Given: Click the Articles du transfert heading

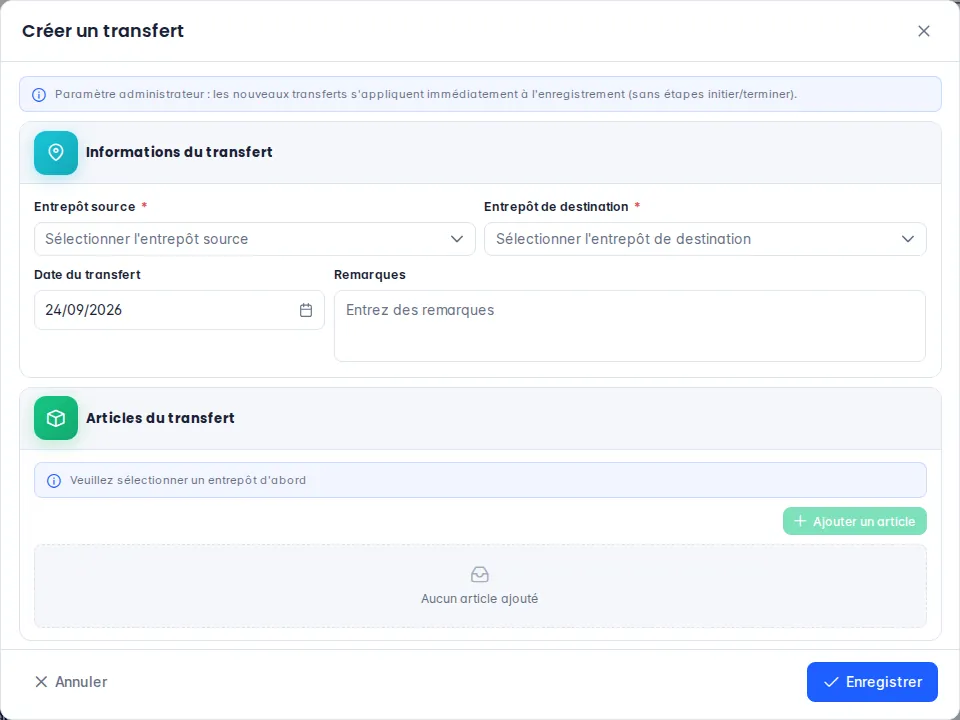Looking at the screenshot, I should 160,418.
